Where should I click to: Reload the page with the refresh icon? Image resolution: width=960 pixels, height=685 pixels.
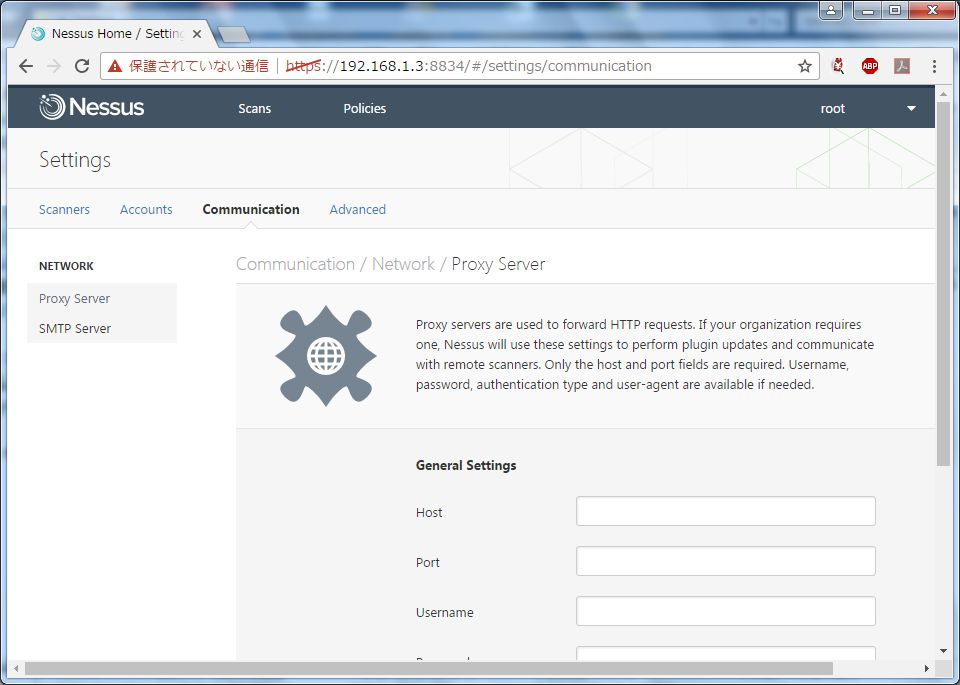[x=82, y=66]
